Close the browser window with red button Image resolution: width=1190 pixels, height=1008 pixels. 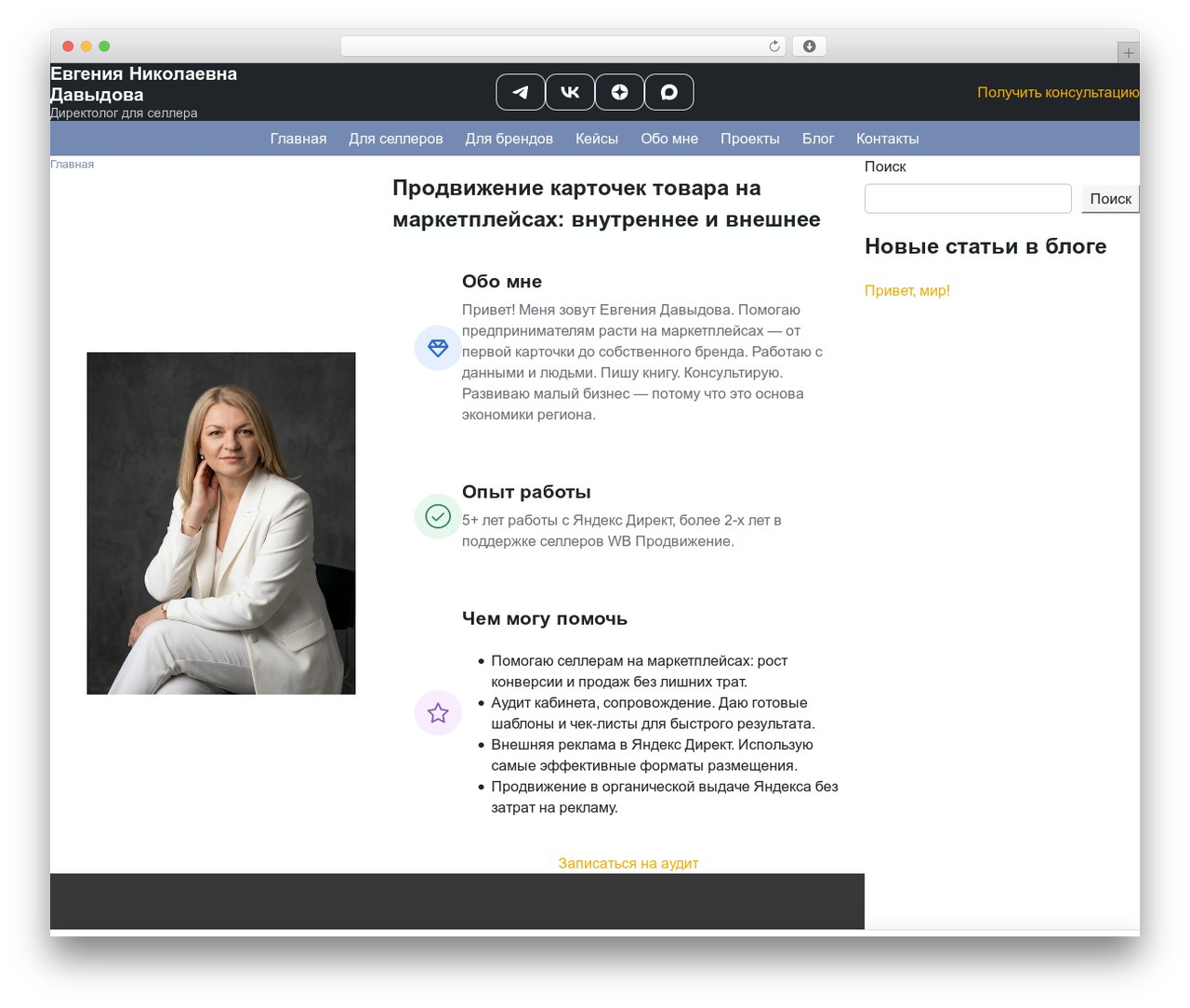68,46
